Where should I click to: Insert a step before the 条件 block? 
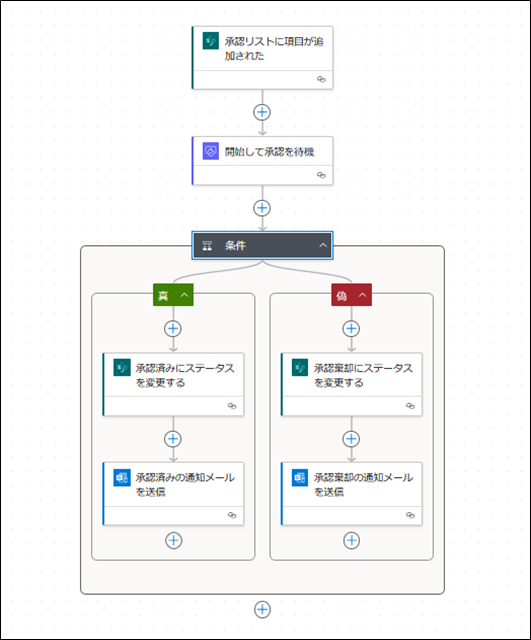262,208
